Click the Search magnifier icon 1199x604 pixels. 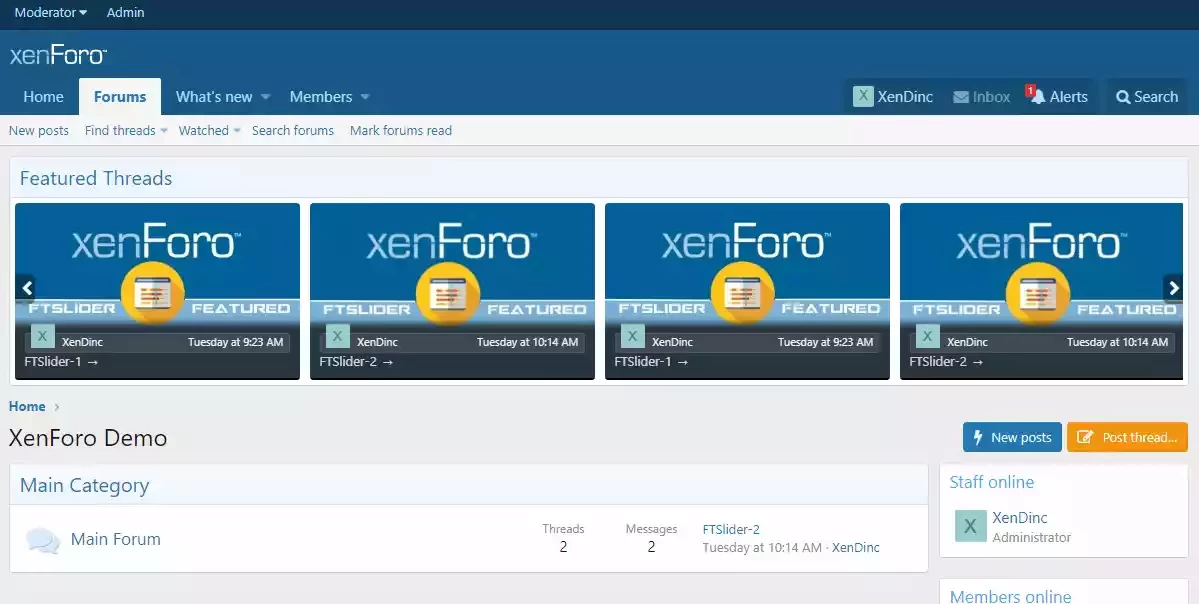click(1123, 97)
